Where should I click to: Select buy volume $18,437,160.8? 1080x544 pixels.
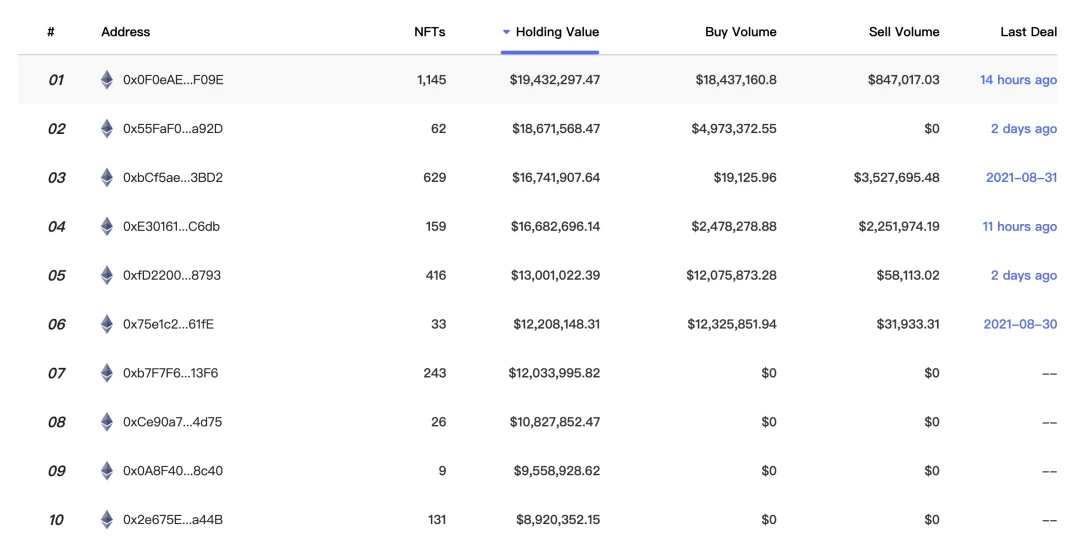(x=736, y=80)
